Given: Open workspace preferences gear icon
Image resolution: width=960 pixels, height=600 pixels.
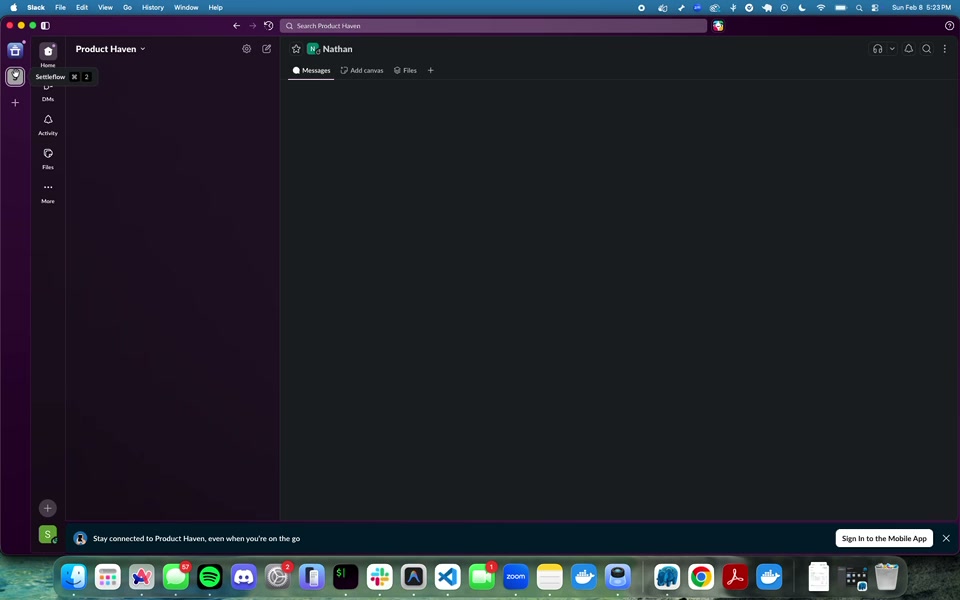Looking at the screenshot, I should point(247,49).
